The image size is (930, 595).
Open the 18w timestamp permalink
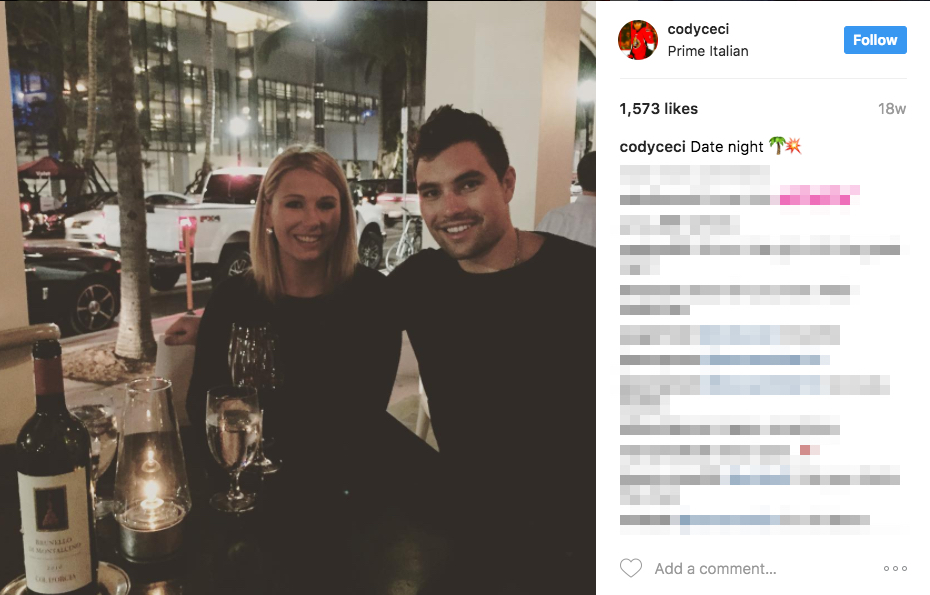(891, 109)
